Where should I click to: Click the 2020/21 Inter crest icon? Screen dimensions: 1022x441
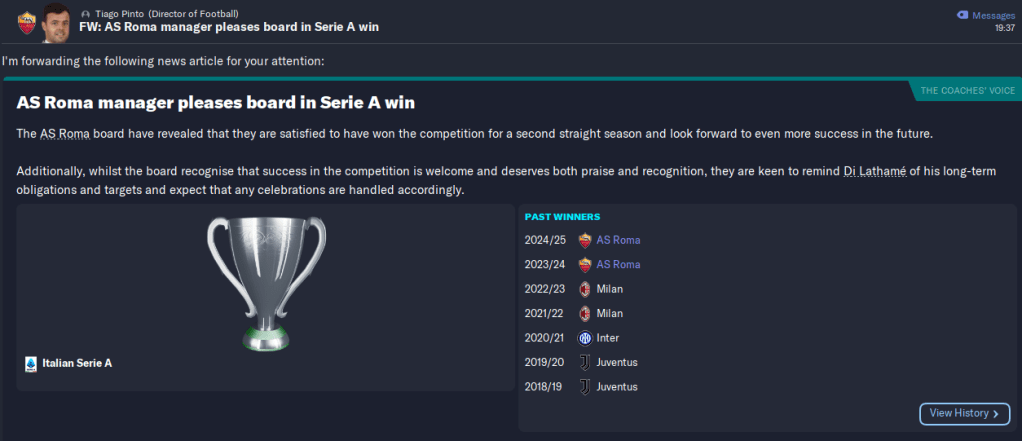(x=584, y=338)
